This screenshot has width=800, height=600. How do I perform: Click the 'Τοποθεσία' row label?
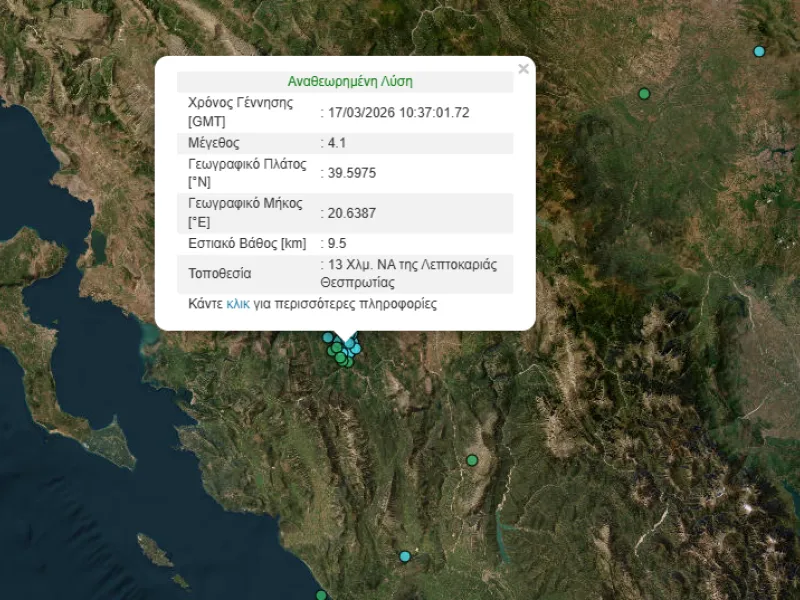click(220, 273)
